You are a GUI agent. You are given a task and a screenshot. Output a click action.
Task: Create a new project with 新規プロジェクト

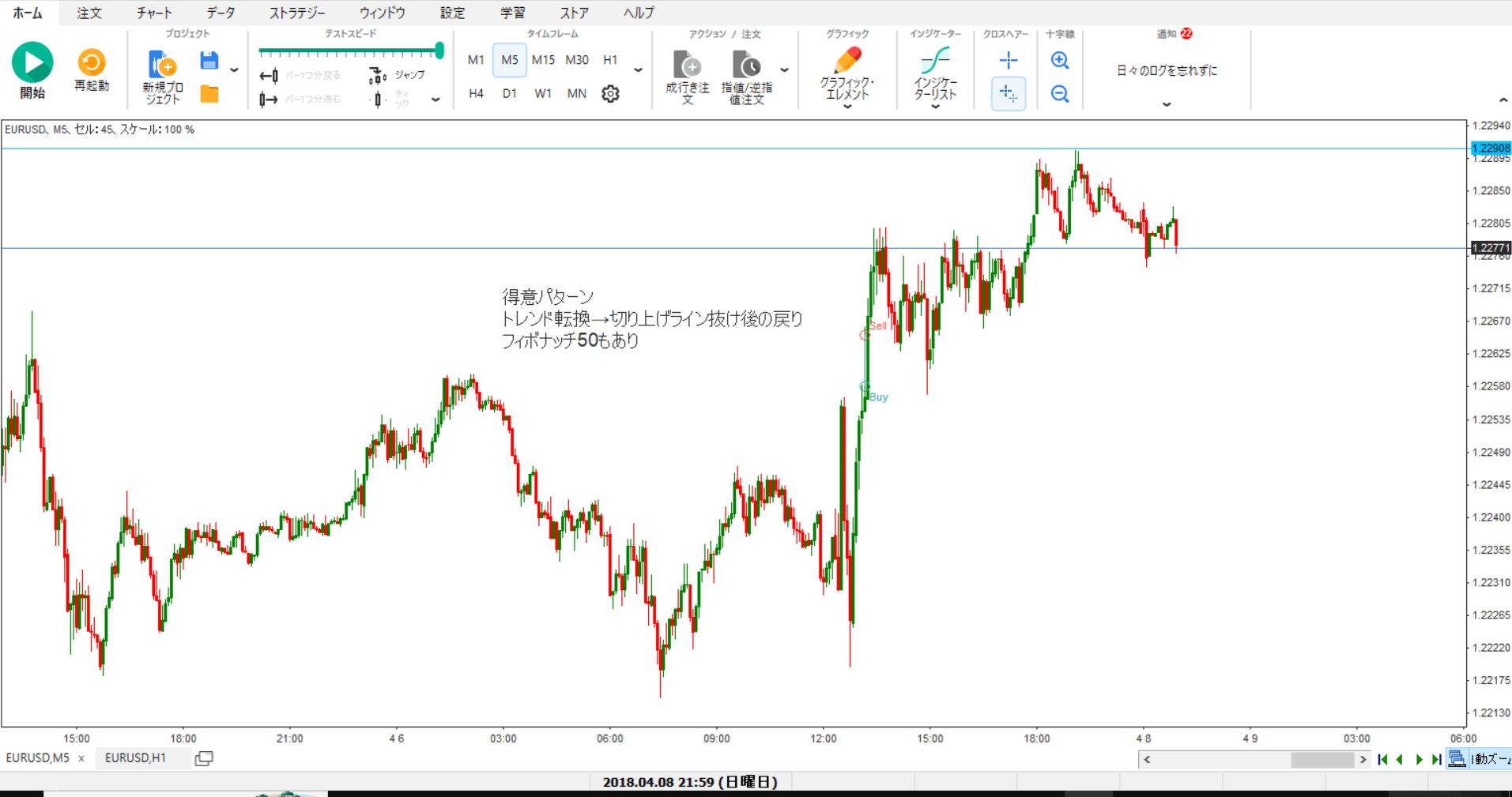pyautogui.click(x=162, y=76)
